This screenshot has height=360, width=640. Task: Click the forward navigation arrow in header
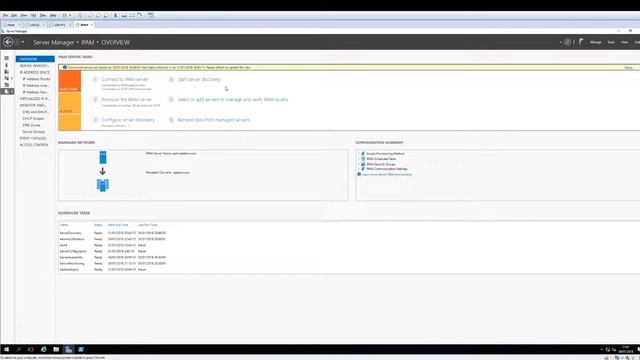tap(17, 42)
